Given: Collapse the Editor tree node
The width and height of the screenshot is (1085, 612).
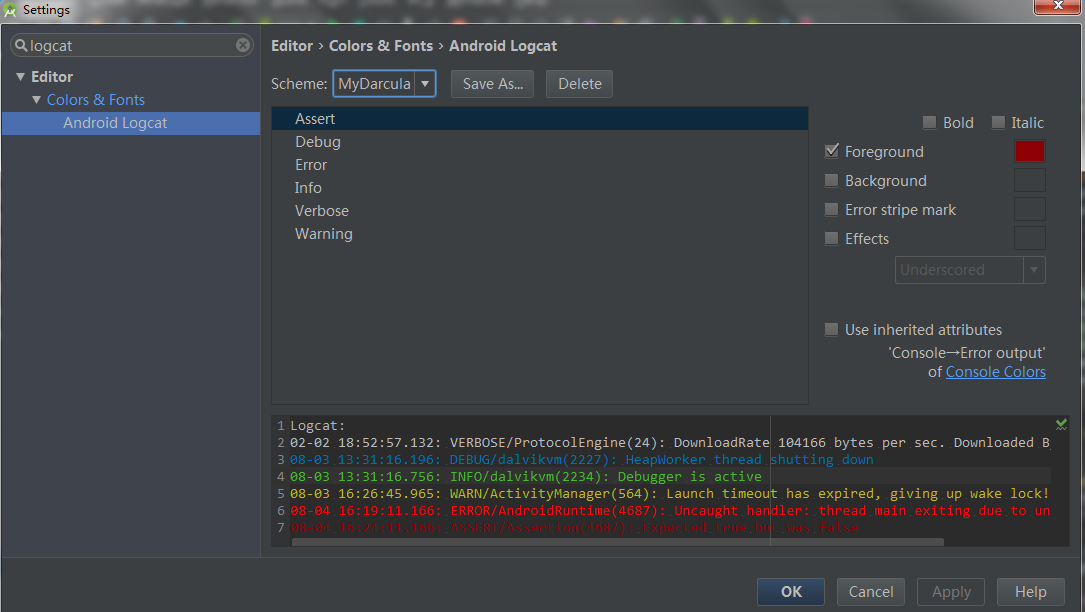Looking at the screenshot, I should pos(20,76).
